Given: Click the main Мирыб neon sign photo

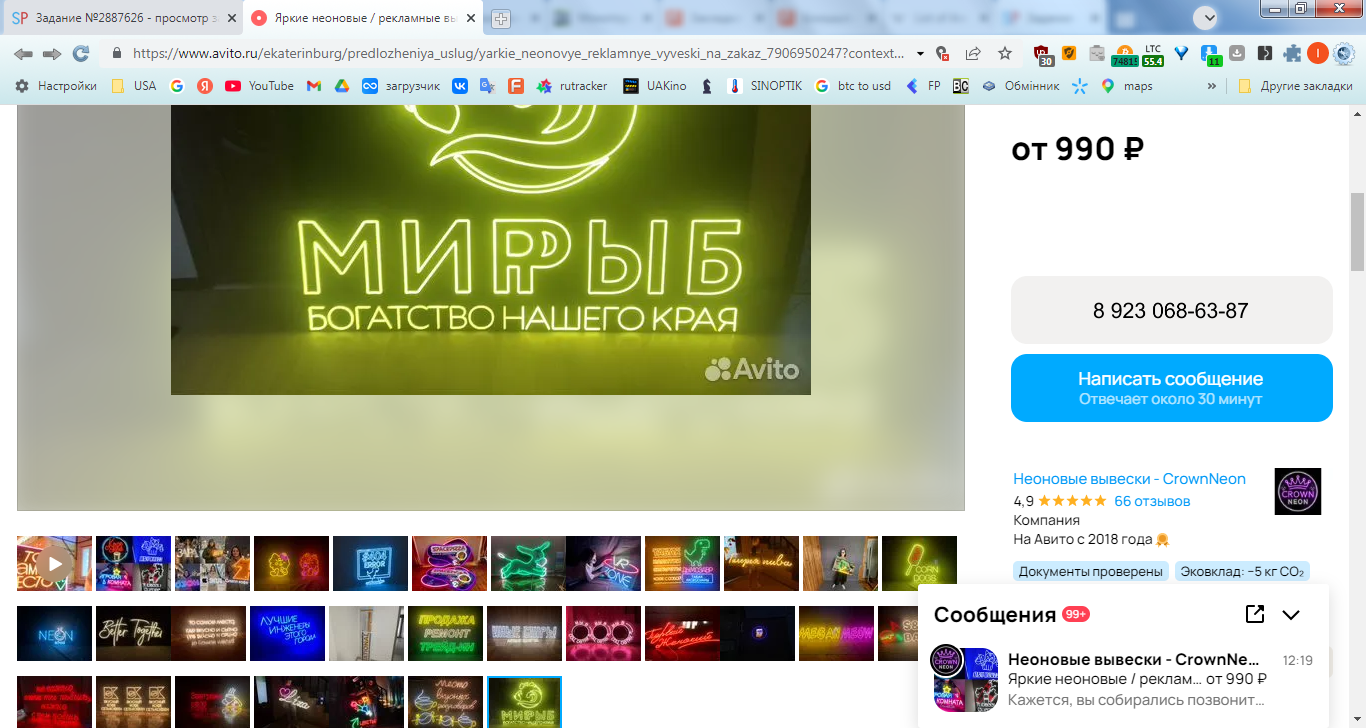Looking at the screenshot, I should 491,249.
